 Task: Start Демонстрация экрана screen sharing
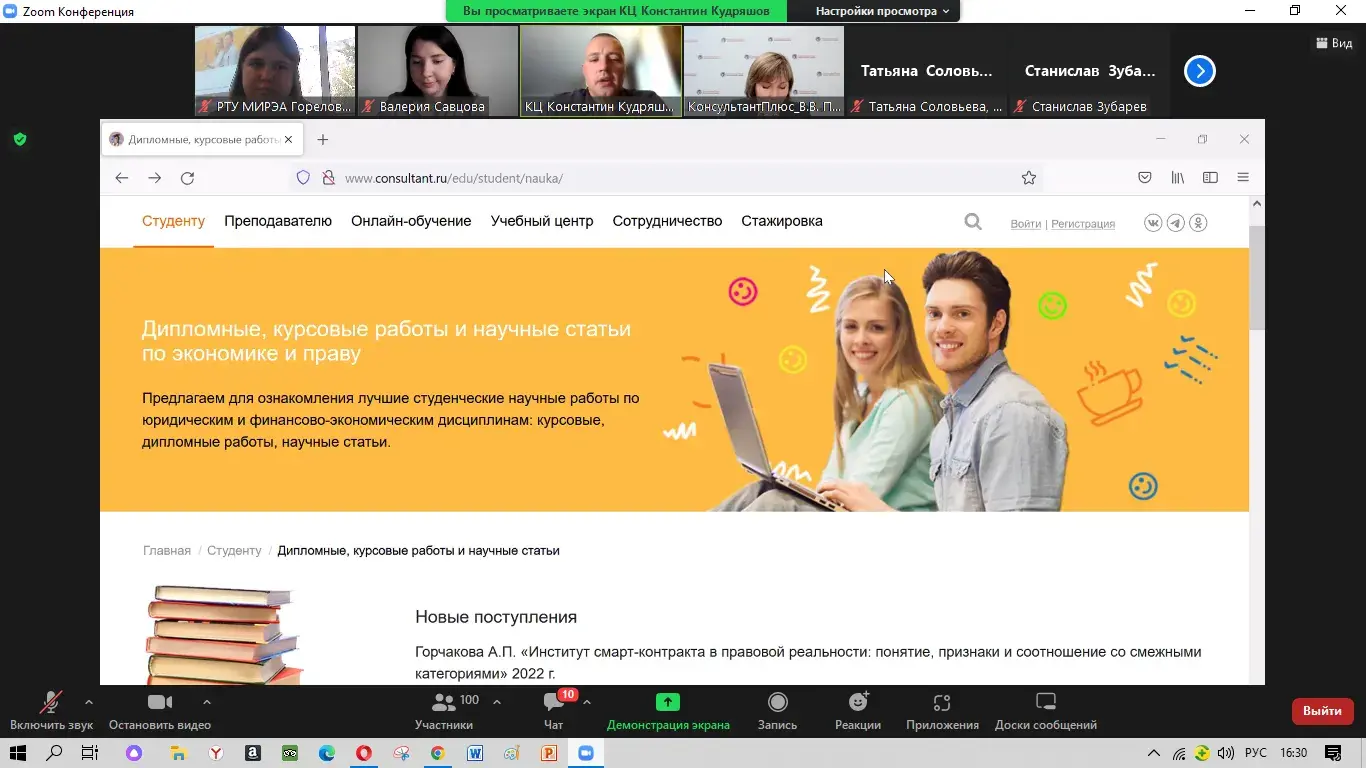tap(668, 711)
